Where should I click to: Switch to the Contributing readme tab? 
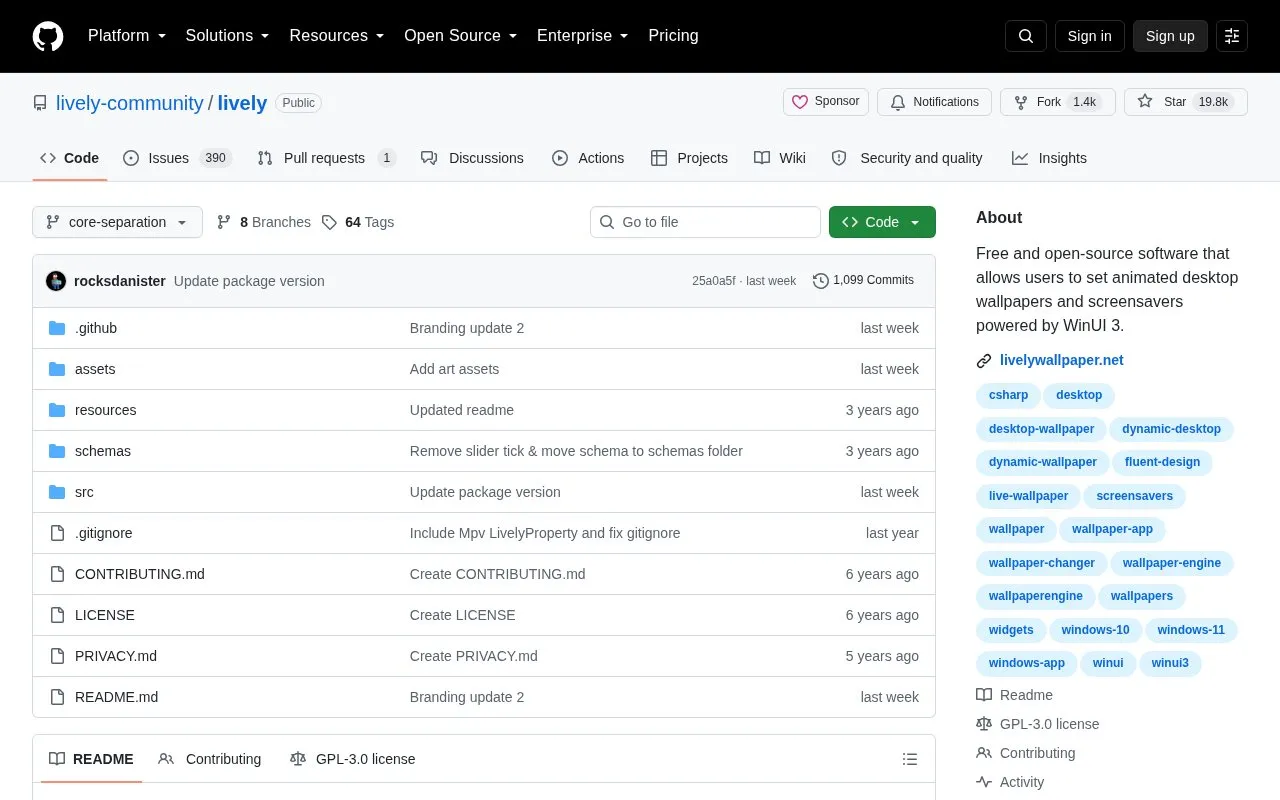click(x=210, y=759)
